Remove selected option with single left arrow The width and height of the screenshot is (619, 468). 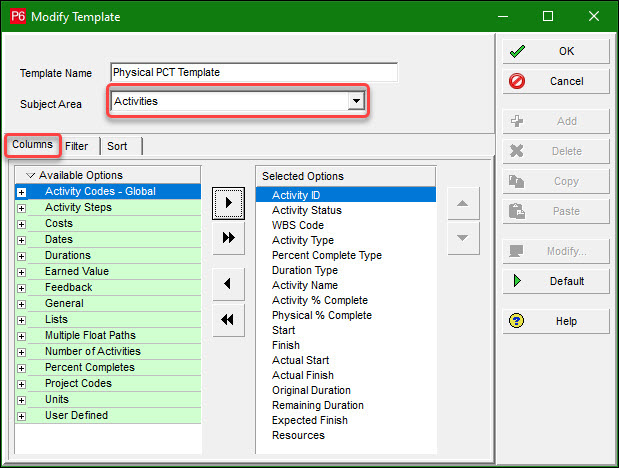point(228,284)
